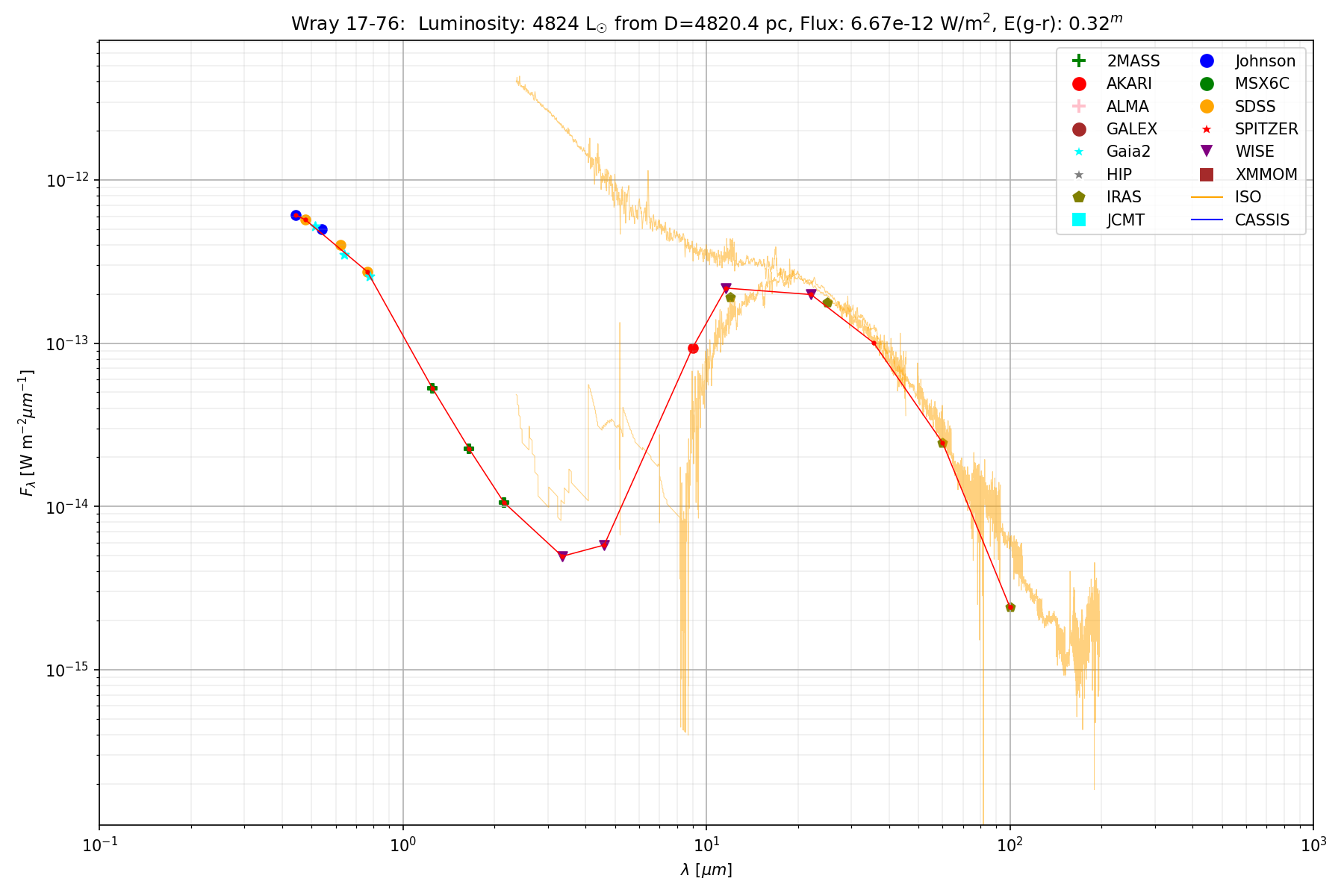Click the IRAS pentagon legend marker
The height and width of the screenshot is (896, 1344).
click(x=1078, y=197)
